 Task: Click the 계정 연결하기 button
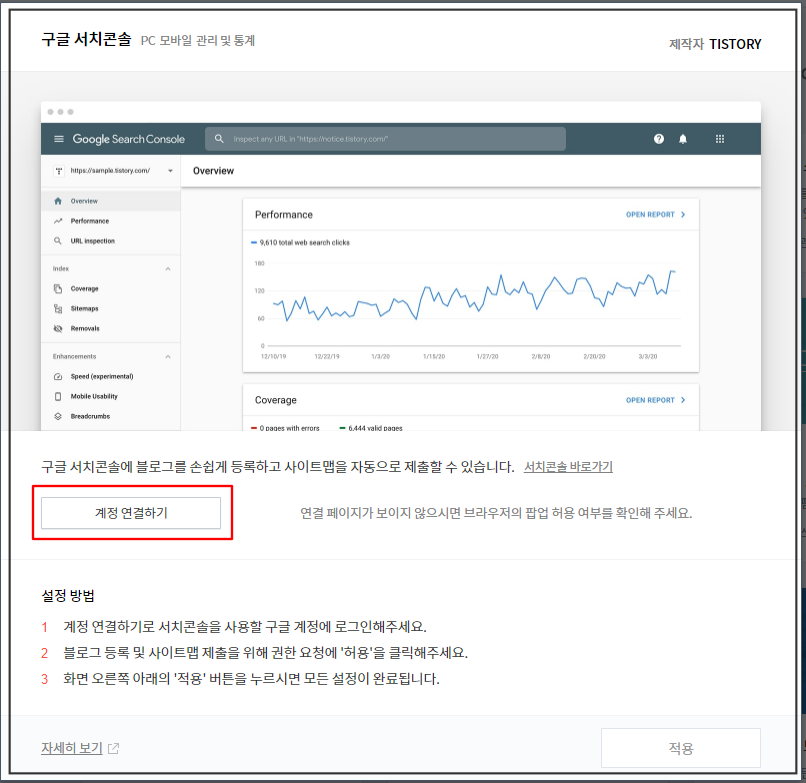(x=131, y=513)
